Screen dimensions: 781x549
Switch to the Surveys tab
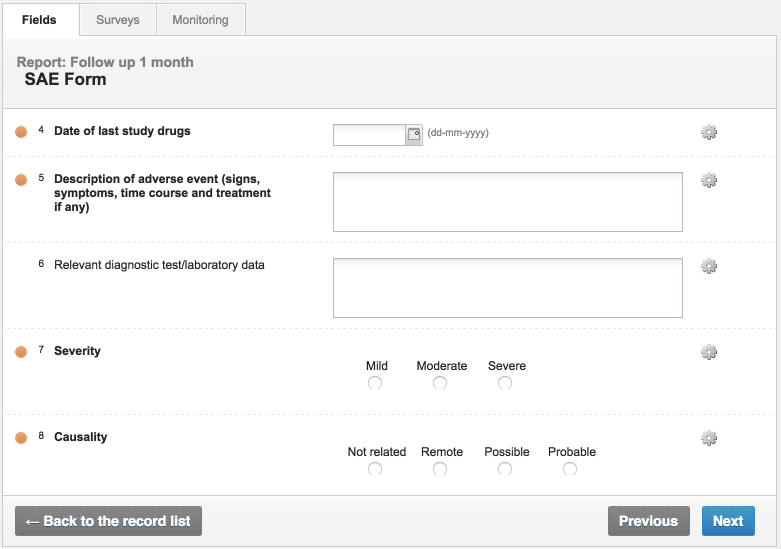pyautogui.click(x=118, y=20)
